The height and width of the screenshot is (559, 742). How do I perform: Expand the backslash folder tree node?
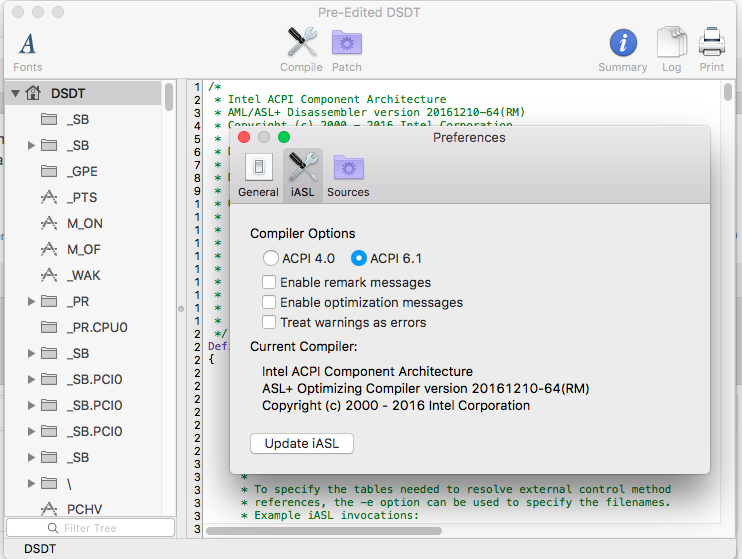[32, 483]
